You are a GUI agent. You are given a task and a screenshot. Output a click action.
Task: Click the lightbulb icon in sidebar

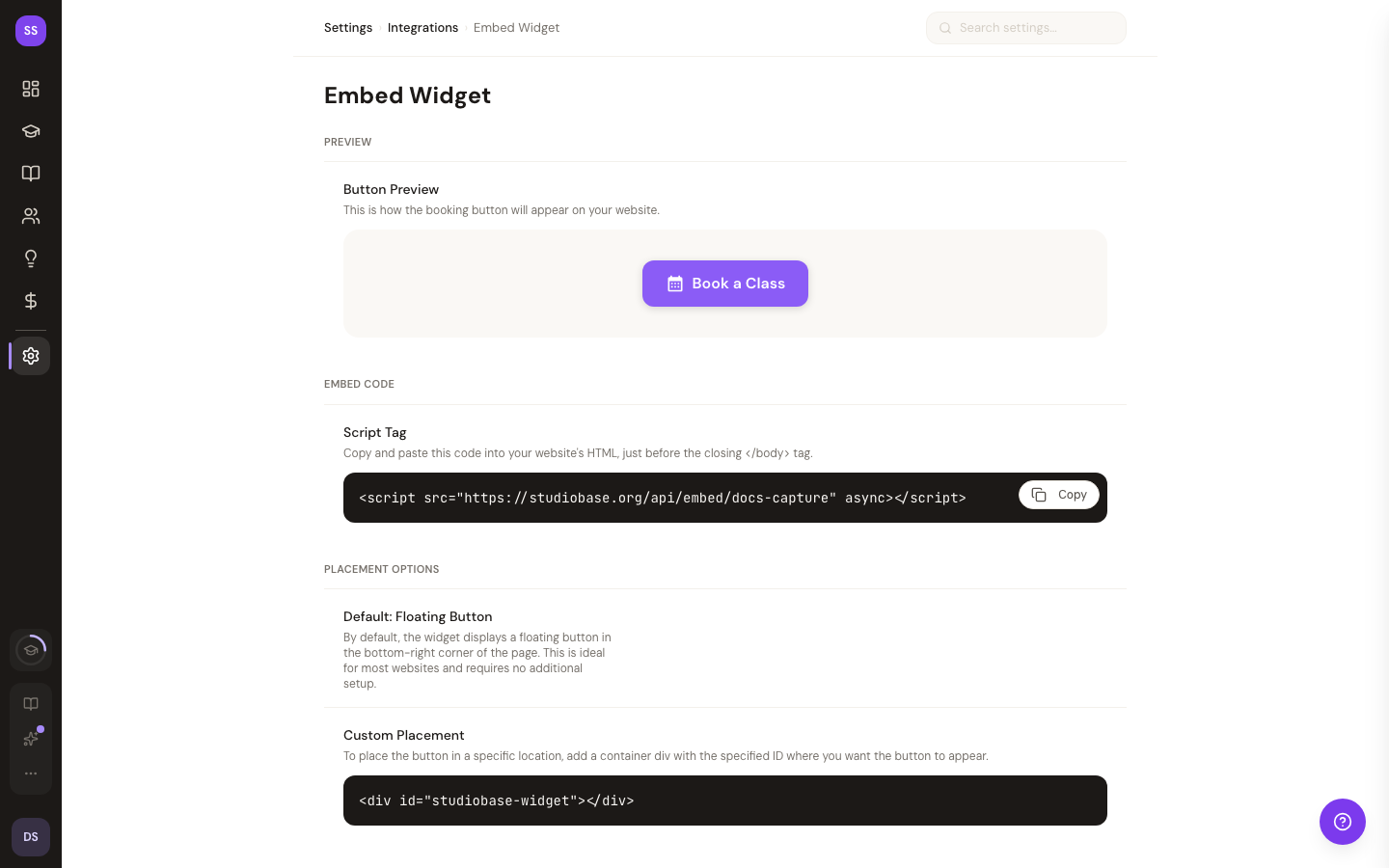(x=31, y=258)
